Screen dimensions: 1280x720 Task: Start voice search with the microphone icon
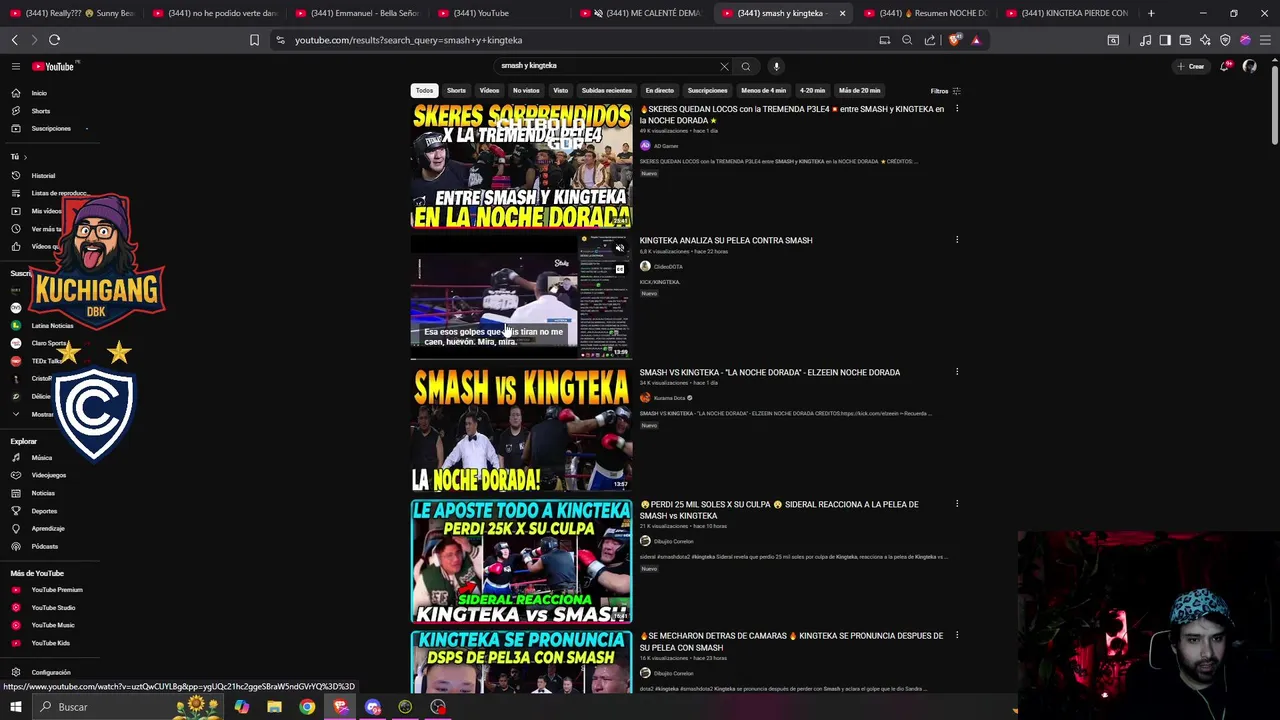pos(776,66)
